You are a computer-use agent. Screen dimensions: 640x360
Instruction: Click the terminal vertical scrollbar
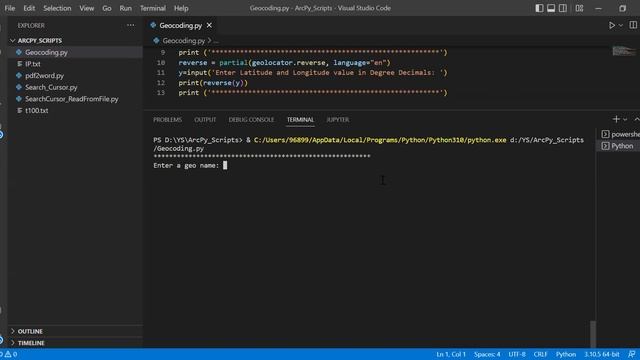pyautogui.click(x=593, y=334)
